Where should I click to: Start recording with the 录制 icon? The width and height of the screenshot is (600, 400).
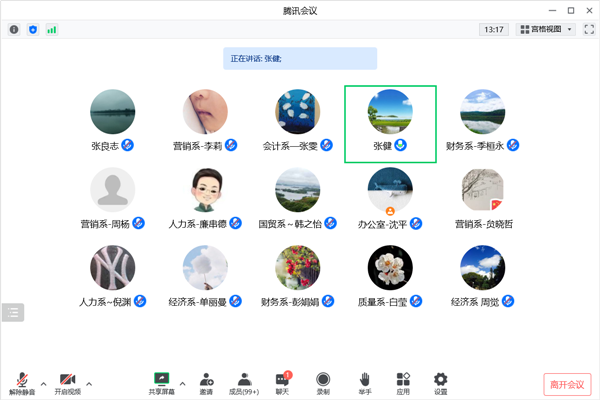[323, 381]
